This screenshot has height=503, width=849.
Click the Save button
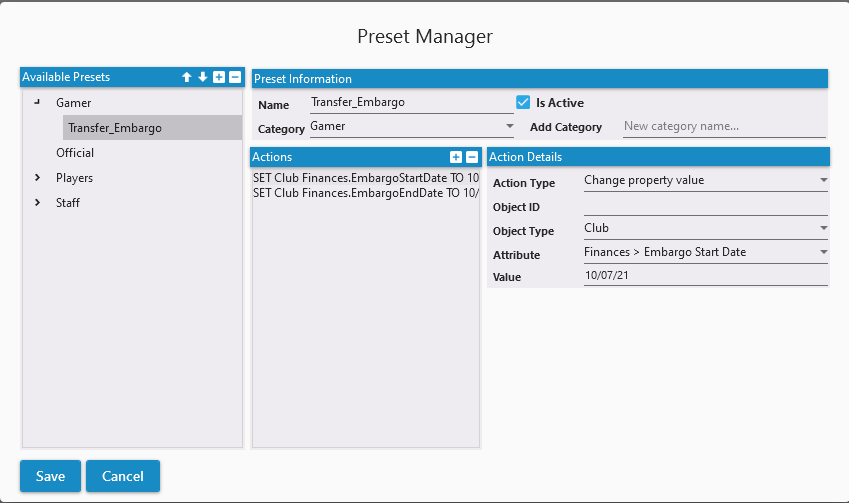click(x=50, y=476)
